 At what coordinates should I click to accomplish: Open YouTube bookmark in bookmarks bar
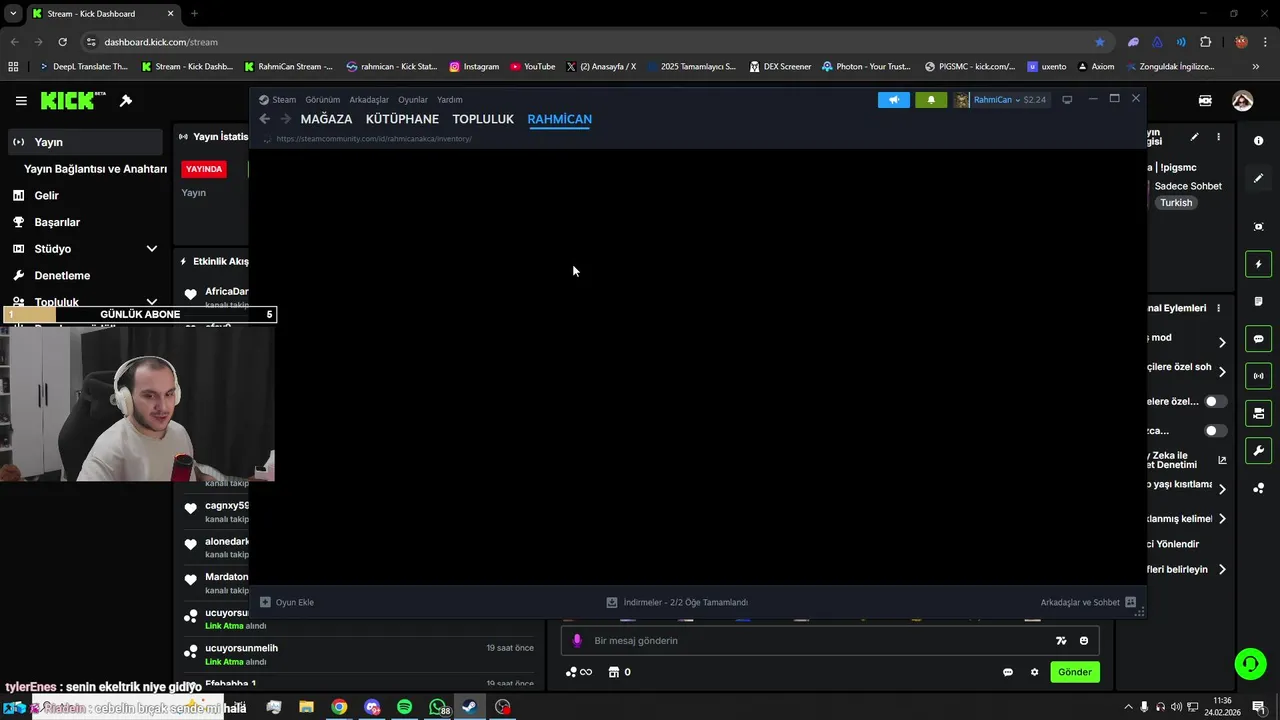click(x=532, y=67)
